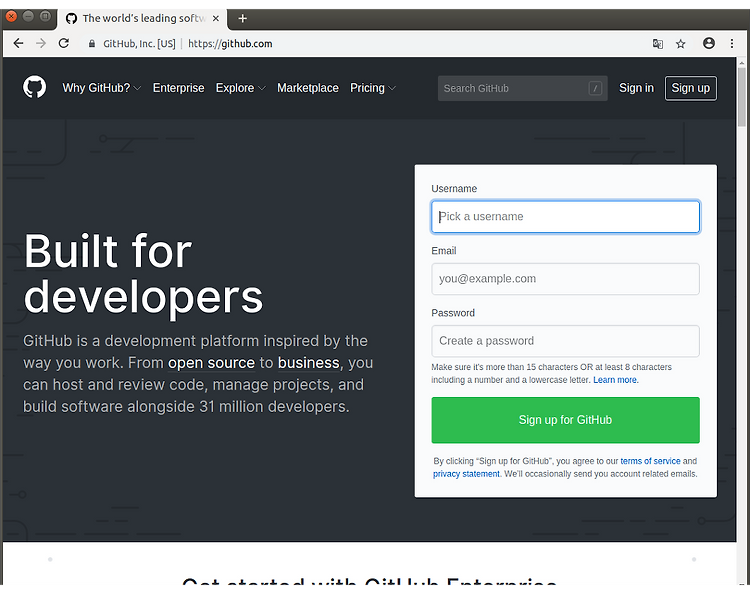Close the GitHub browser tab
Screen dimensions: 750x594
pos(216,18)
